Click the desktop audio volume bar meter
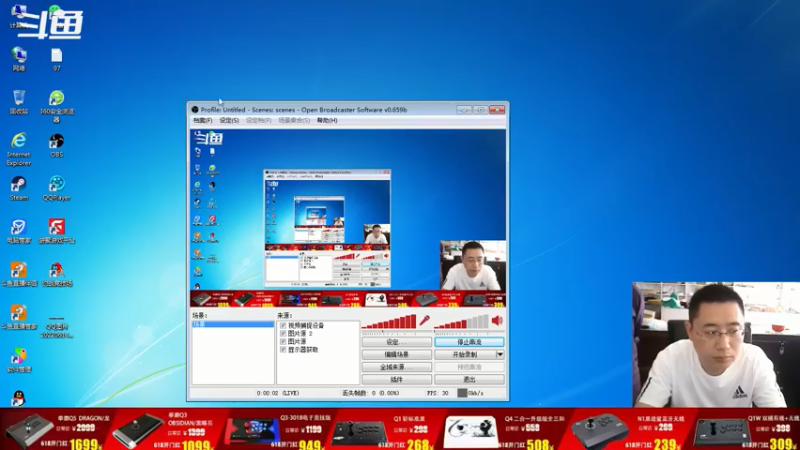Image resolution: width=800 pixels, height=450 pixels. tap(461, 321)
